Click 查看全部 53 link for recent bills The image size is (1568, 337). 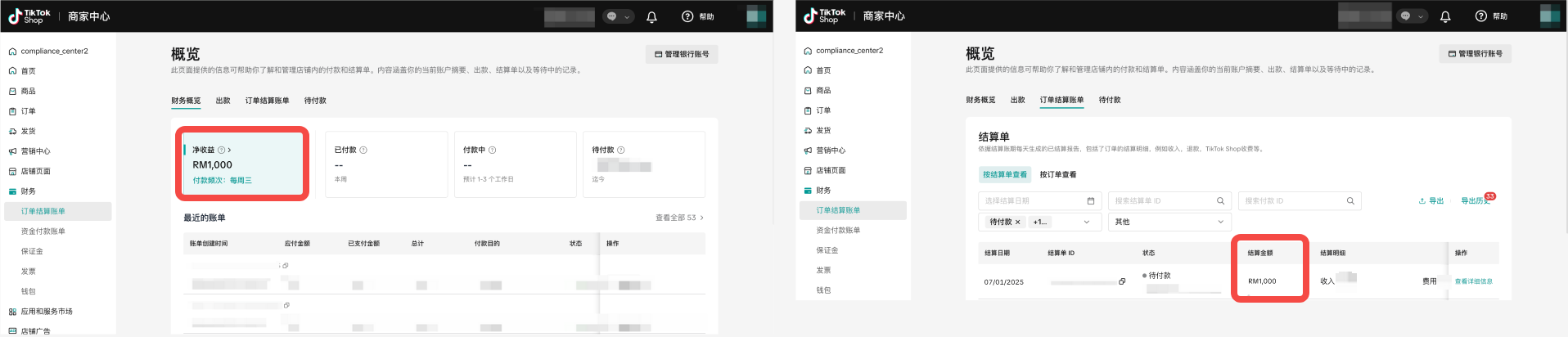click(679, 218)
